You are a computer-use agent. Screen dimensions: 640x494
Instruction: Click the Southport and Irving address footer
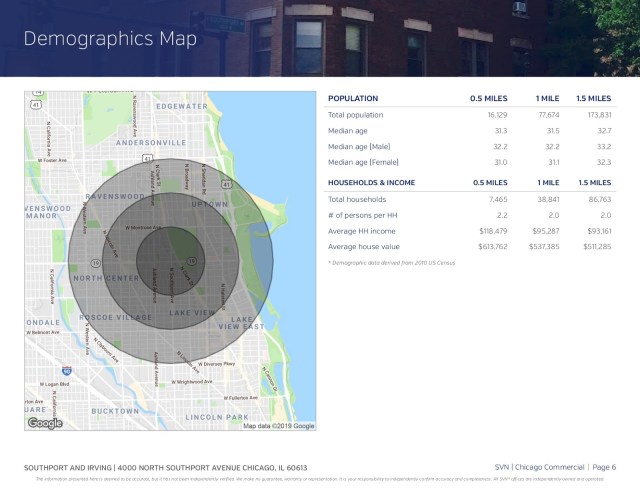pos(165,467)
